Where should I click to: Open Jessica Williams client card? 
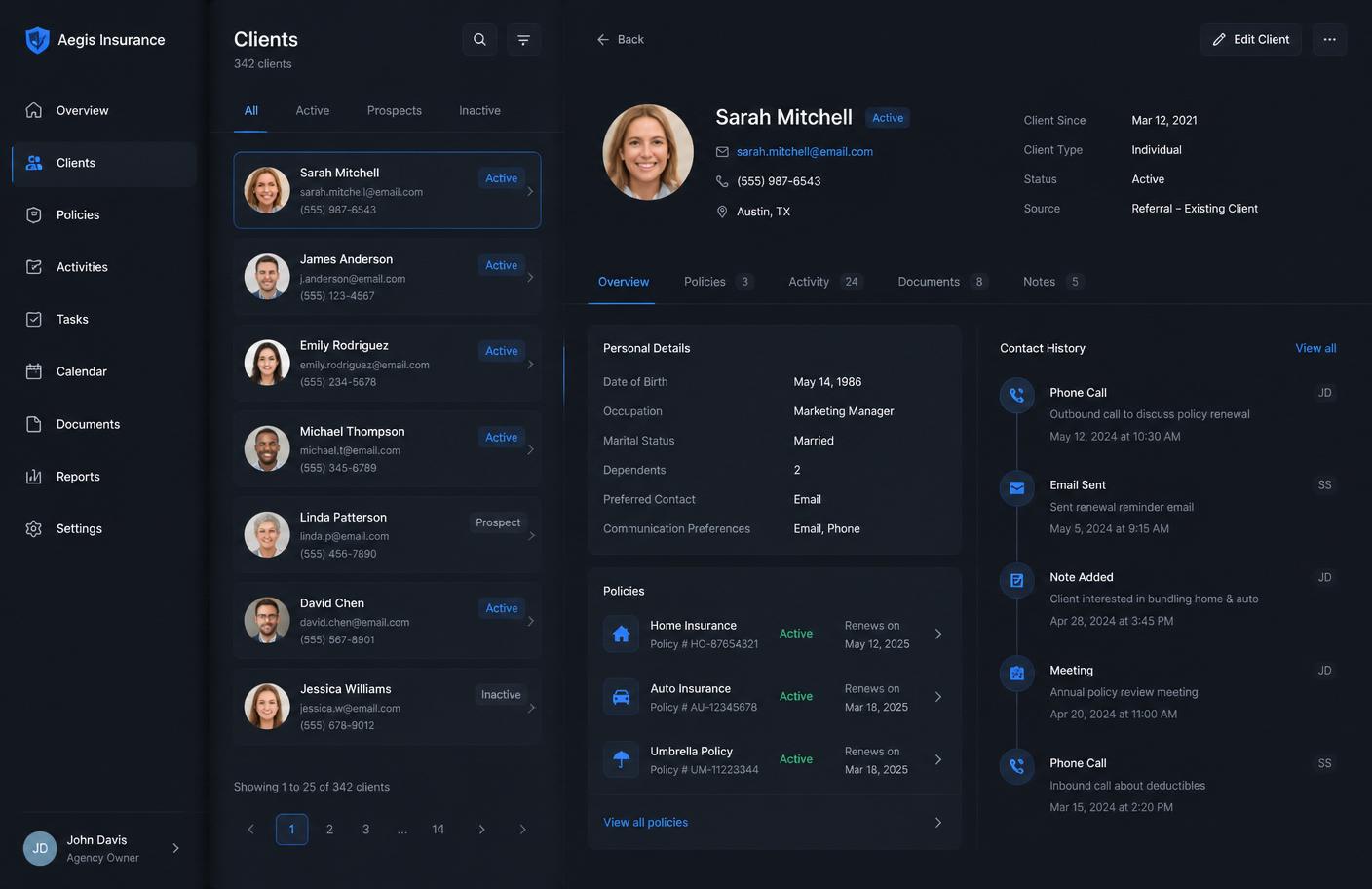[x=387, y=707]
